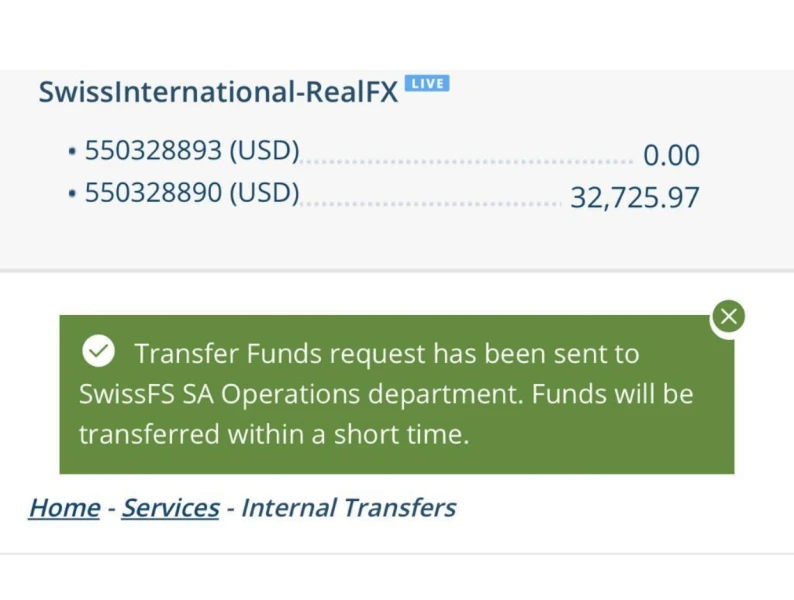Click the gray account summary panel
Image resolution: width=794 pixels, height=600 pixels.
[400, 240]
